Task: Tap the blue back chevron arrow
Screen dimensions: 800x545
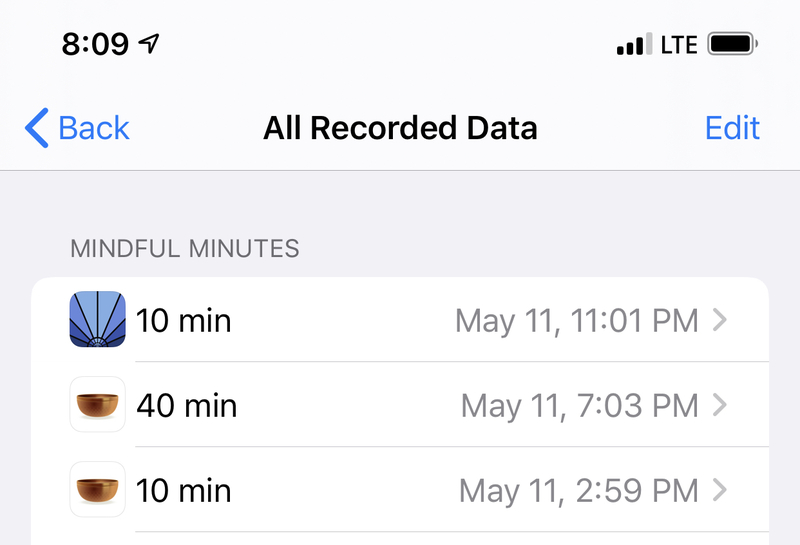Action: tap(37, 128)
